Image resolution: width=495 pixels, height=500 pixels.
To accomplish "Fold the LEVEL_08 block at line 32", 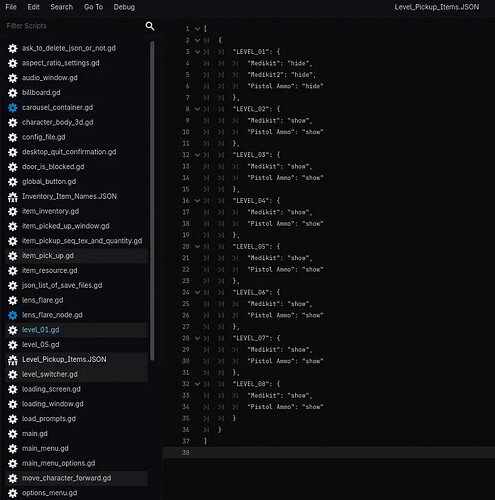I will 197,384.
